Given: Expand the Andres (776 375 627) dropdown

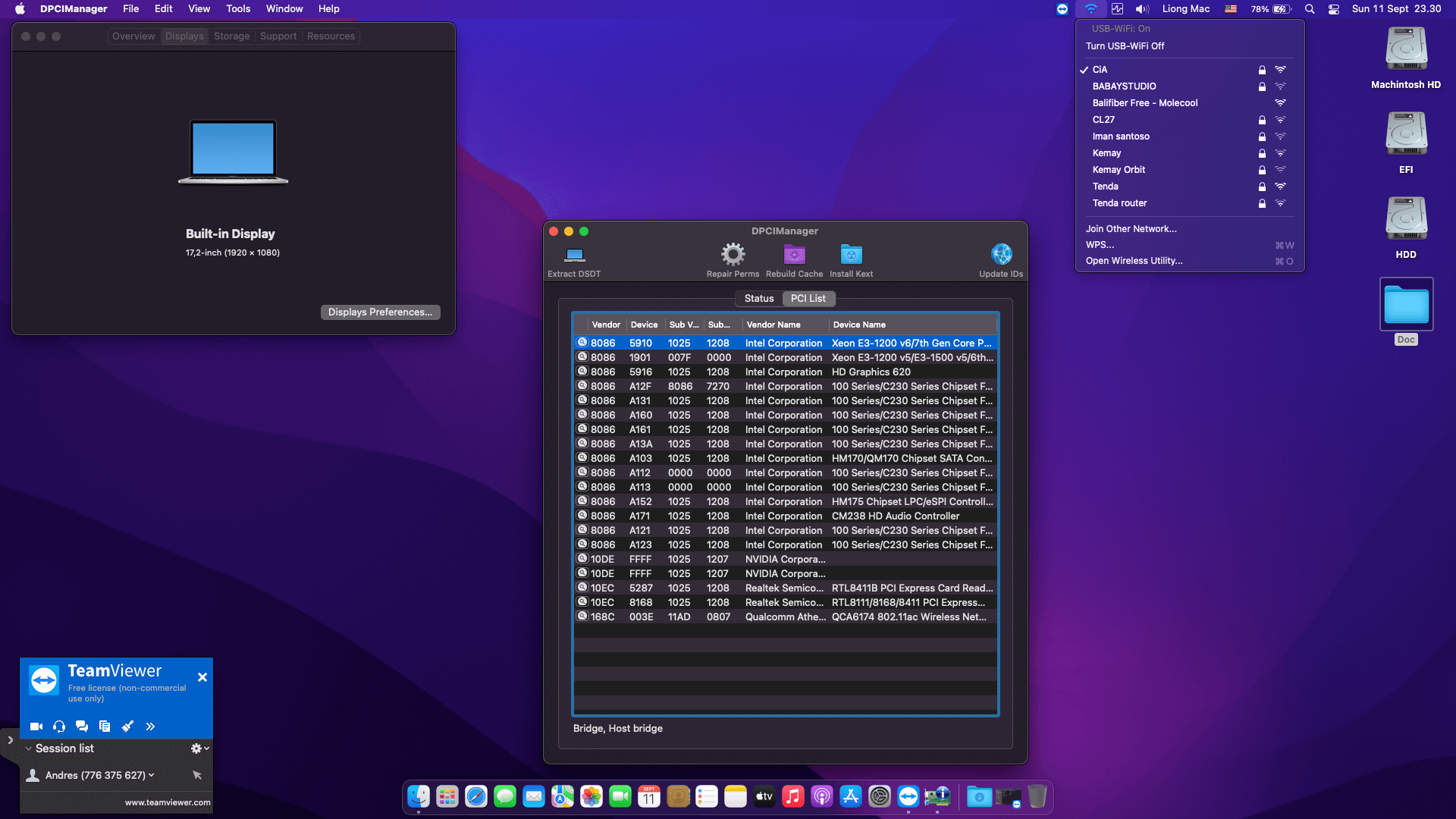Looking at the screenshot, I should 152,775.
